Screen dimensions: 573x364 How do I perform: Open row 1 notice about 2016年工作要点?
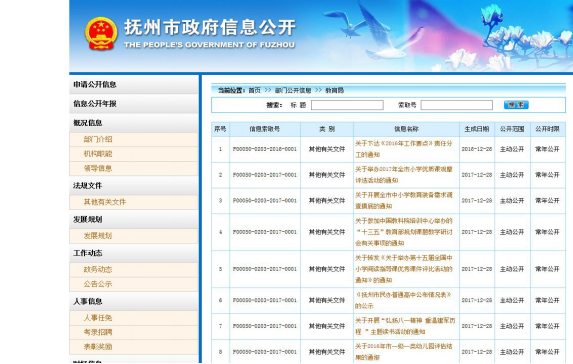point(404,149)
